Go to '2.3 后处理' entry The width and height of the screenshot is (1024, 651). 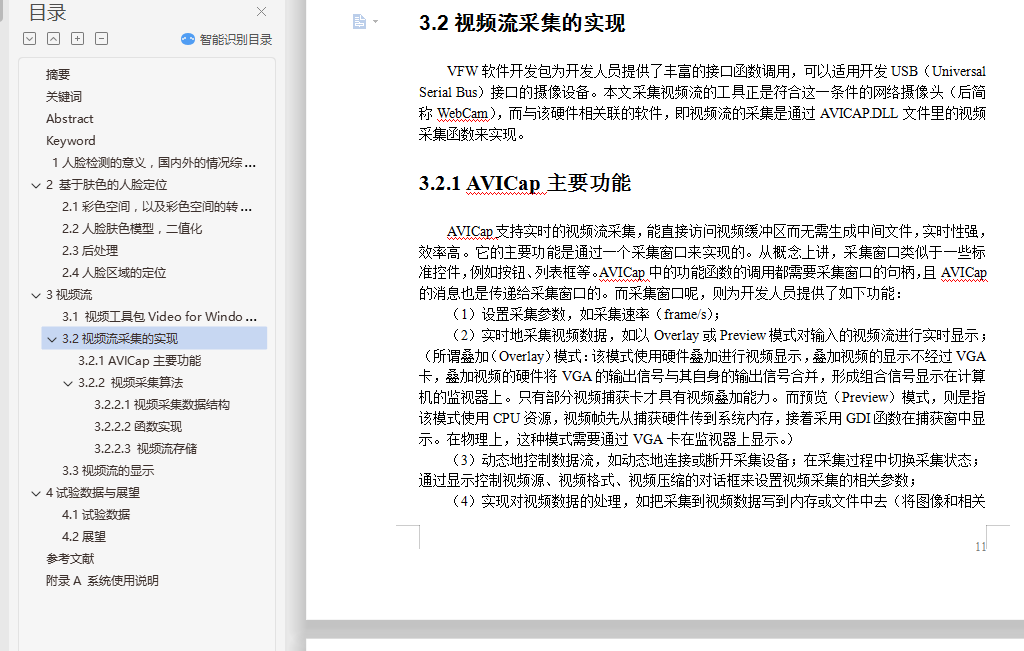click(x=90, y=251)
